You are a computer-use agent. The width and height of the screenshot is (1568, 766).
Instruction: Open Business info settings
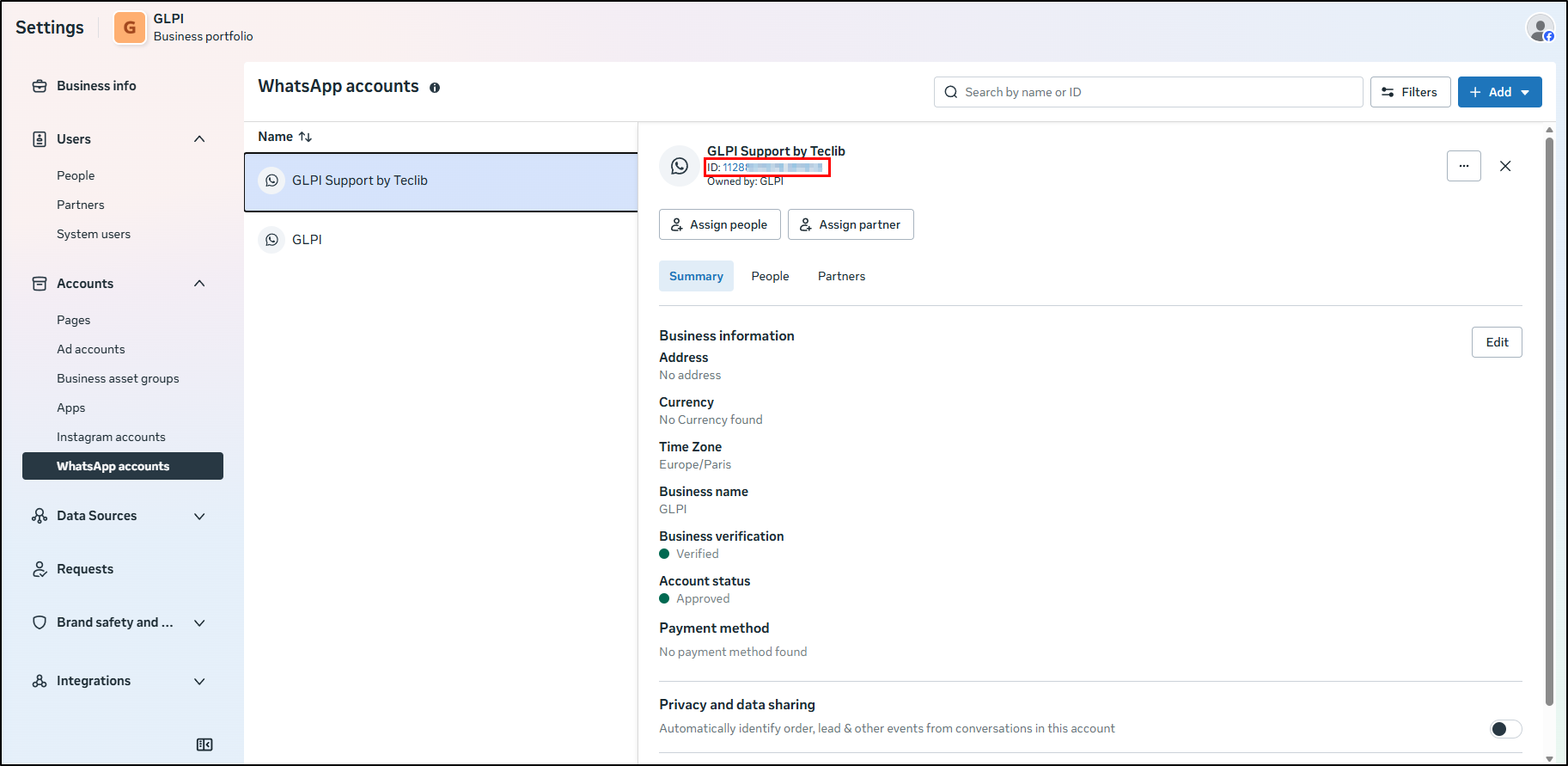(x=96, y=86)
